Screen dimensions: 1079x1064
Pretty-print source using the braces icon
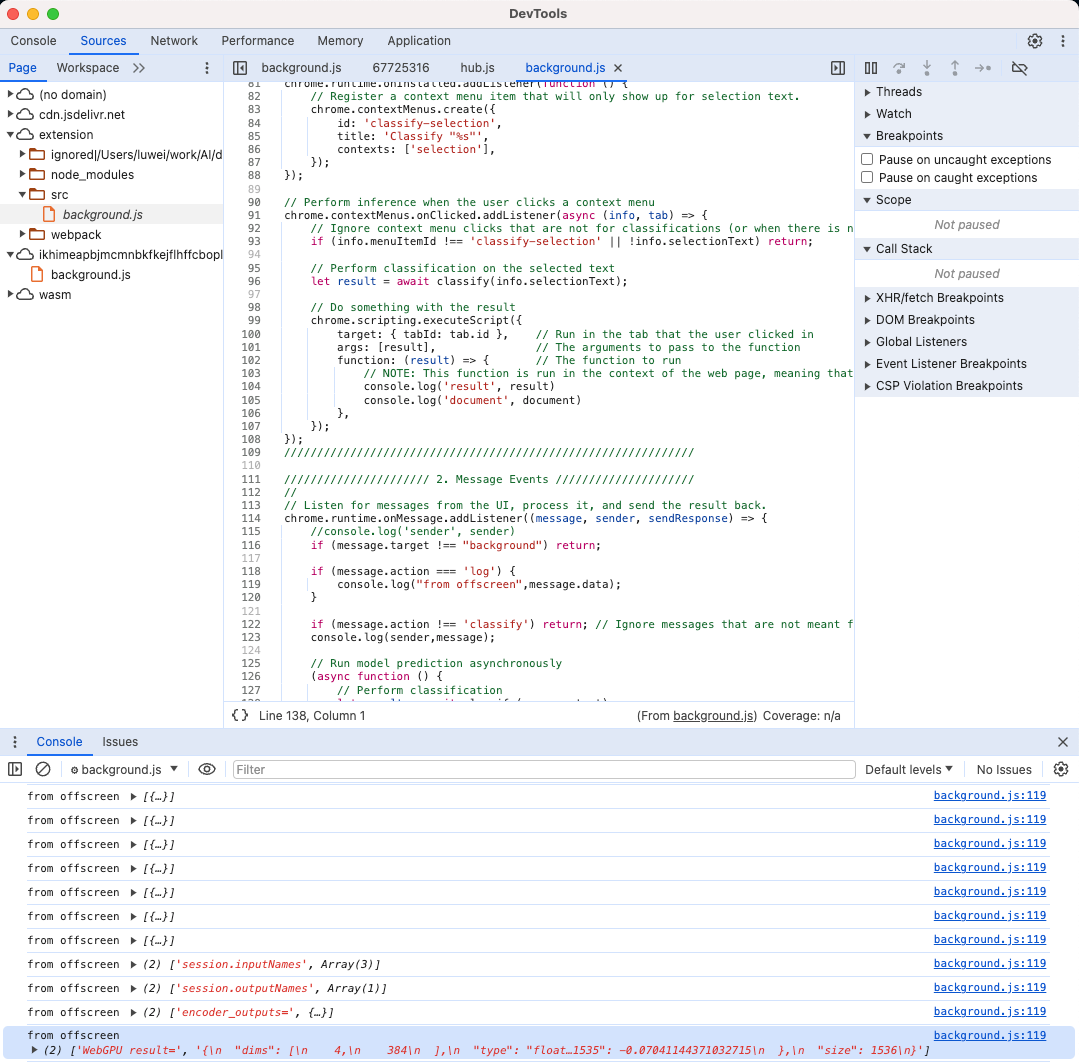click(x=239, y=715)
